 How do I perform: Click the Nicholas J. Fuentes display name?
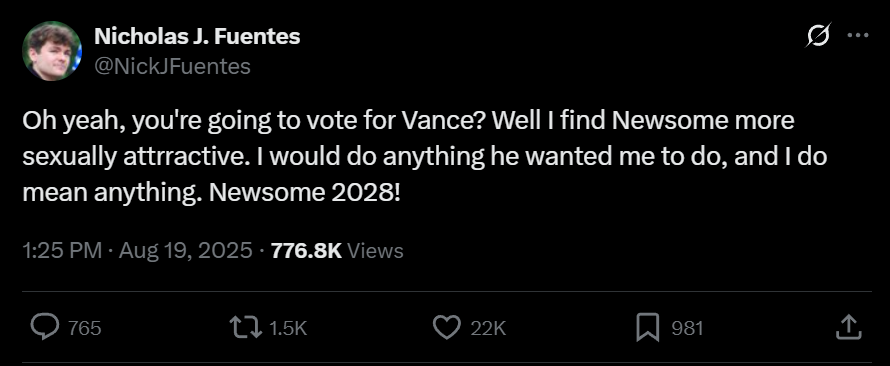(x=197, y=36)
